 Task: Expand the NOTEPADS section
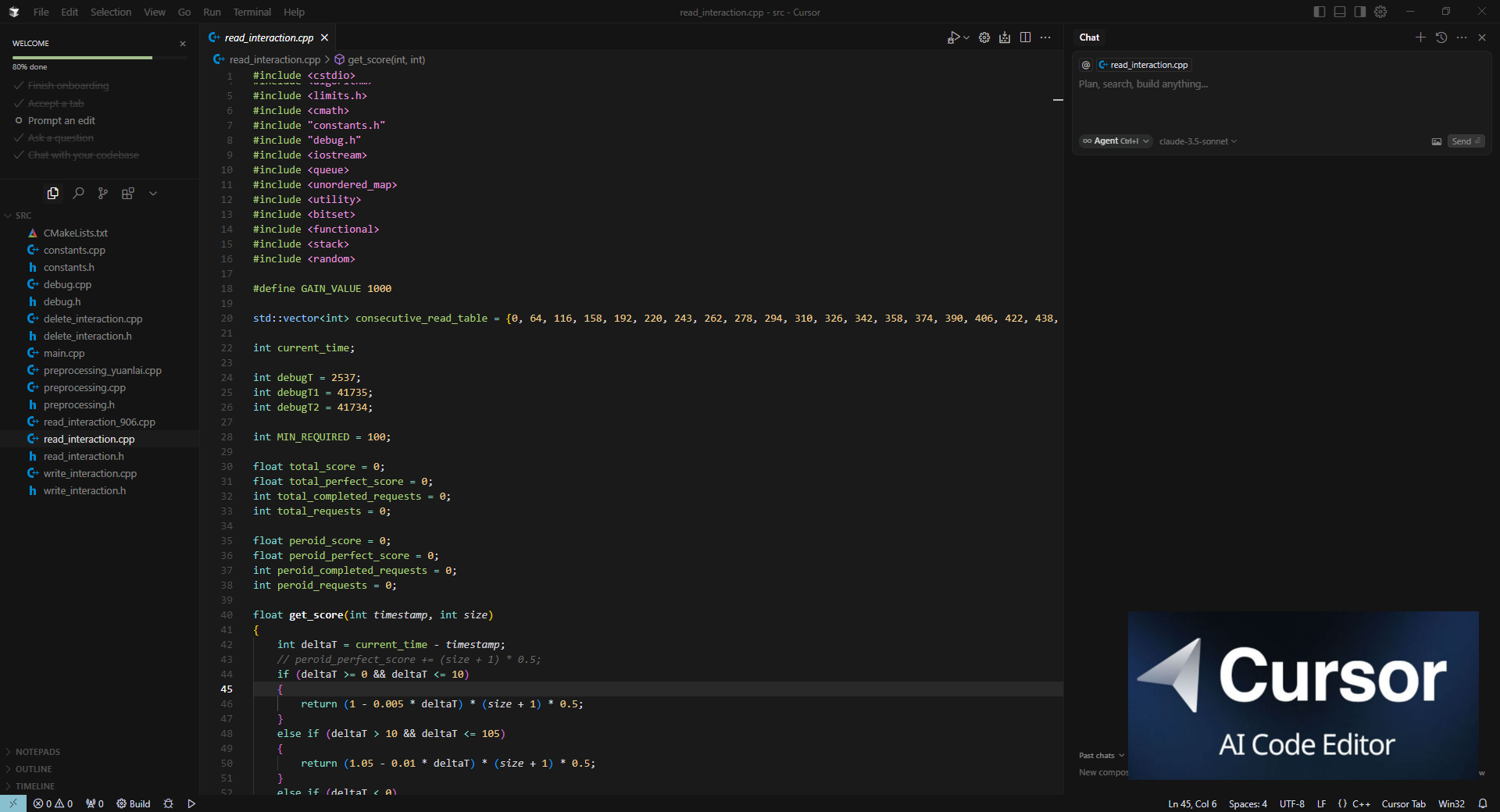[99, 752]
